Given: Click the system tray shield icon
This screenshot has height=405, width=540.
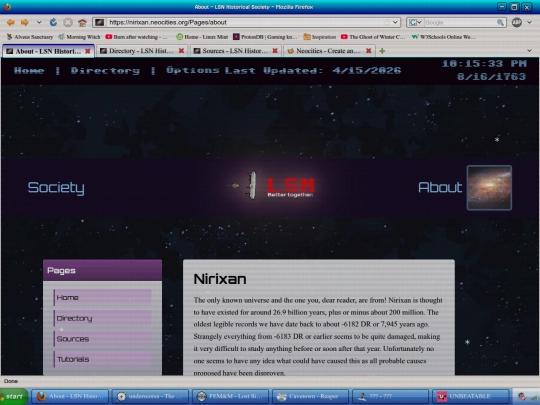Looking at the screenshot, I should coord(522,397).
